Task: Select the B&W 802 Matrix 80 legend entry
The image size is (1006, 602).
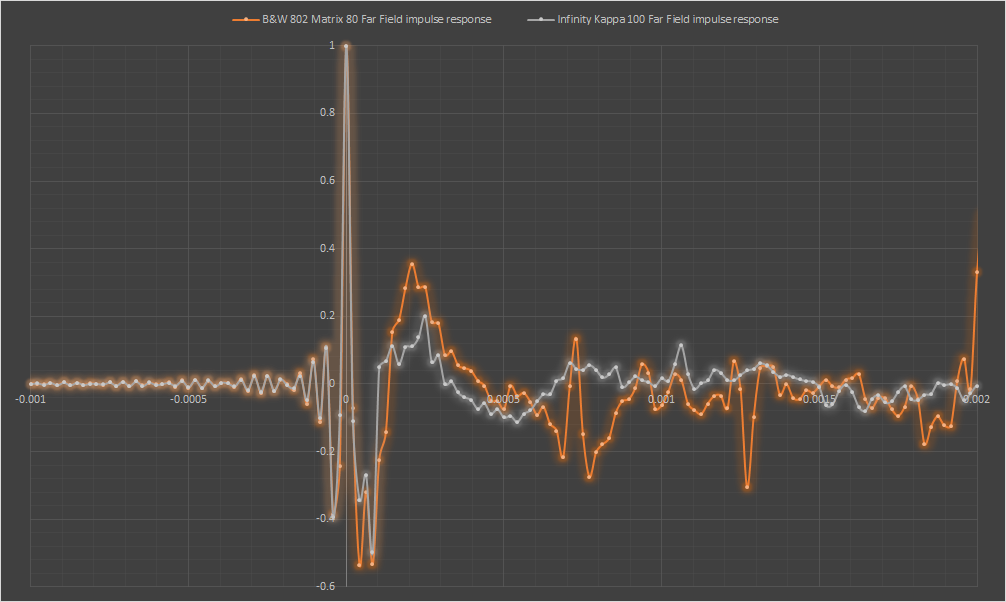Action: click(362, 19)
